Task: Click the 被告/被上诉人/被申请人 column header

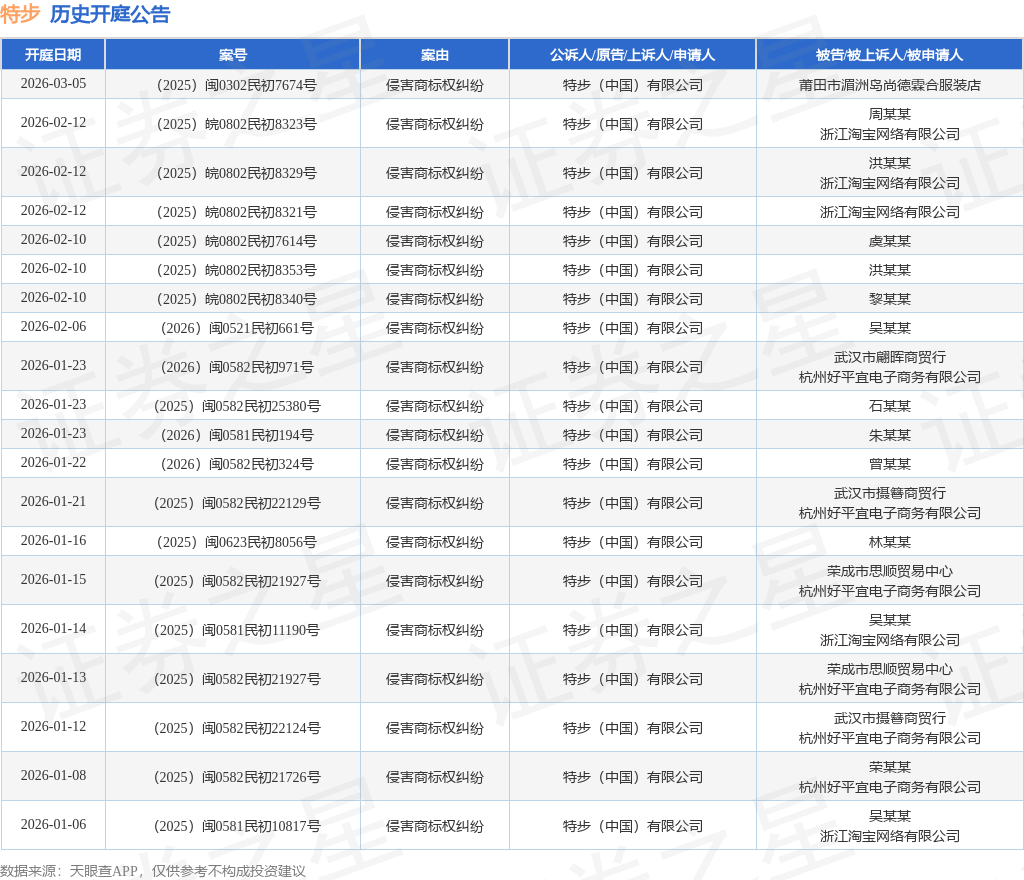Action: [889, 55]
